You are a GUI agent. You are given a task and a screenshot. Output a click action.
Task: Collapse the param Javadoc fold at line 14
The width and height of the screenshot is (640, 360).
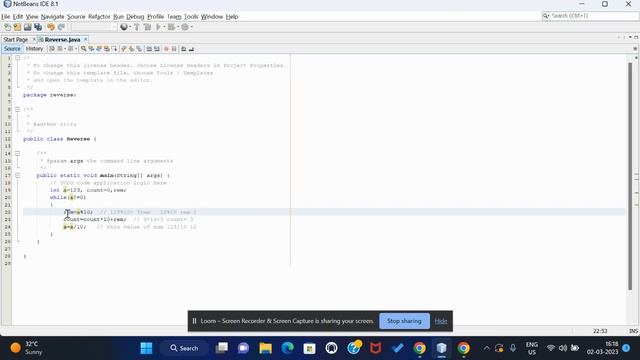pyautogui.click(x=18, y=153)
